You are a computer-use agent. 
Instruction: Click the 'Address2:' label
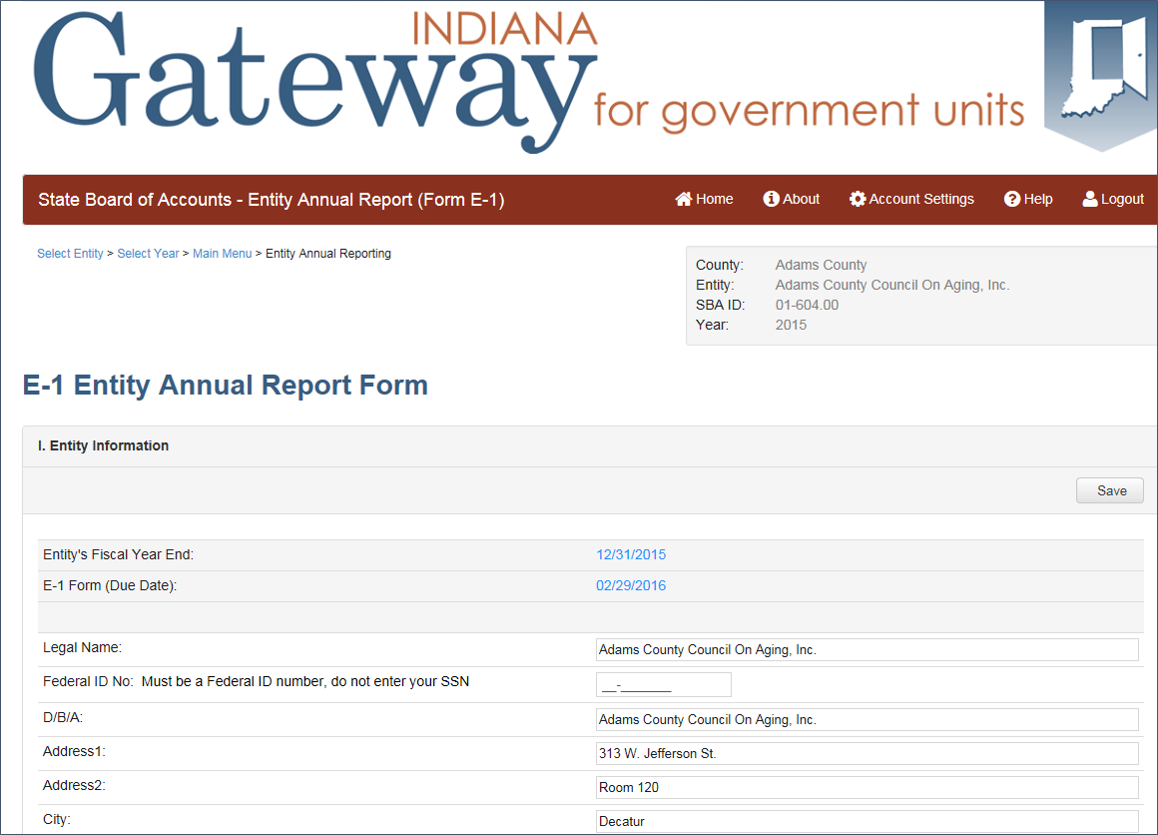(x=74, y=785)
